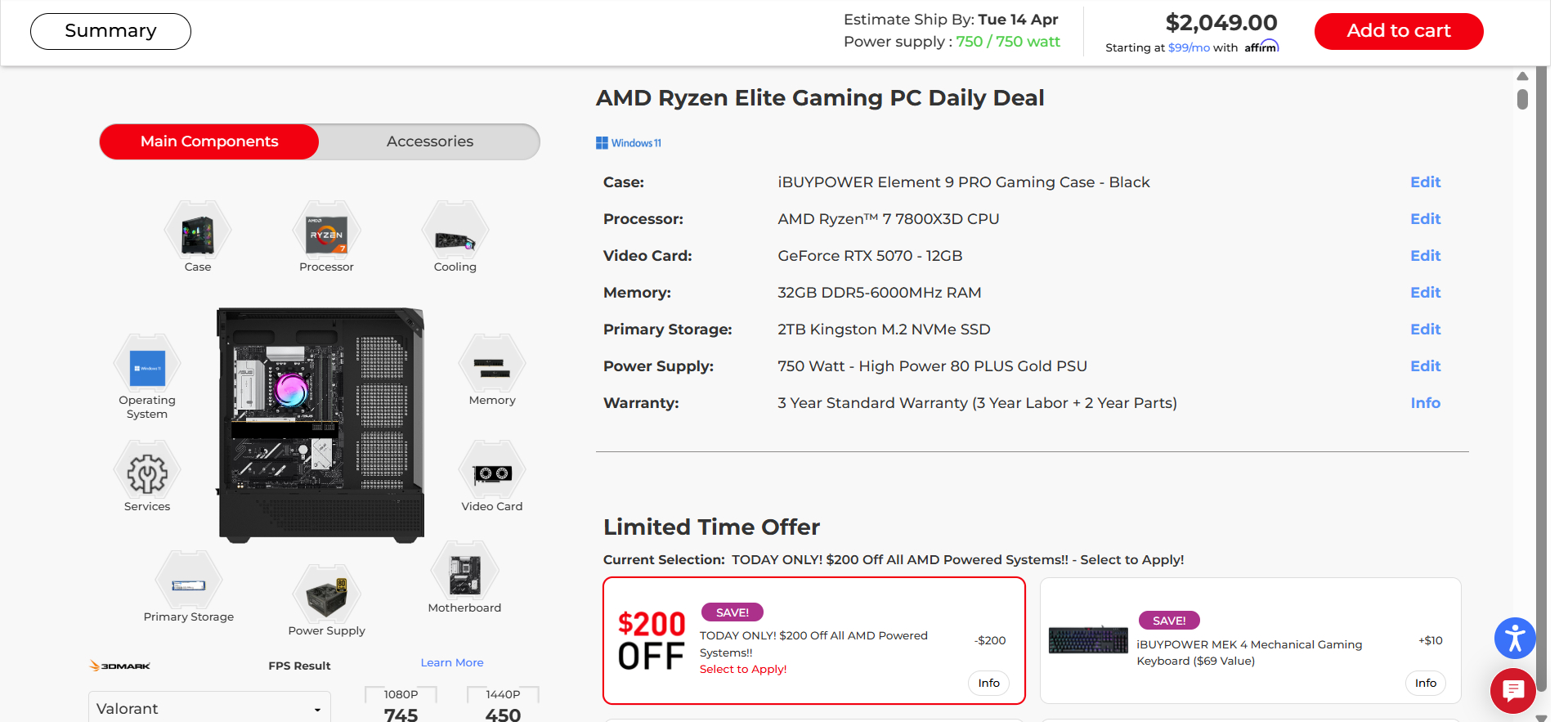The width and height of the screenshot is (1568, 722).
Task: Click Learn More about FPS results
Action: pos(452,662)
